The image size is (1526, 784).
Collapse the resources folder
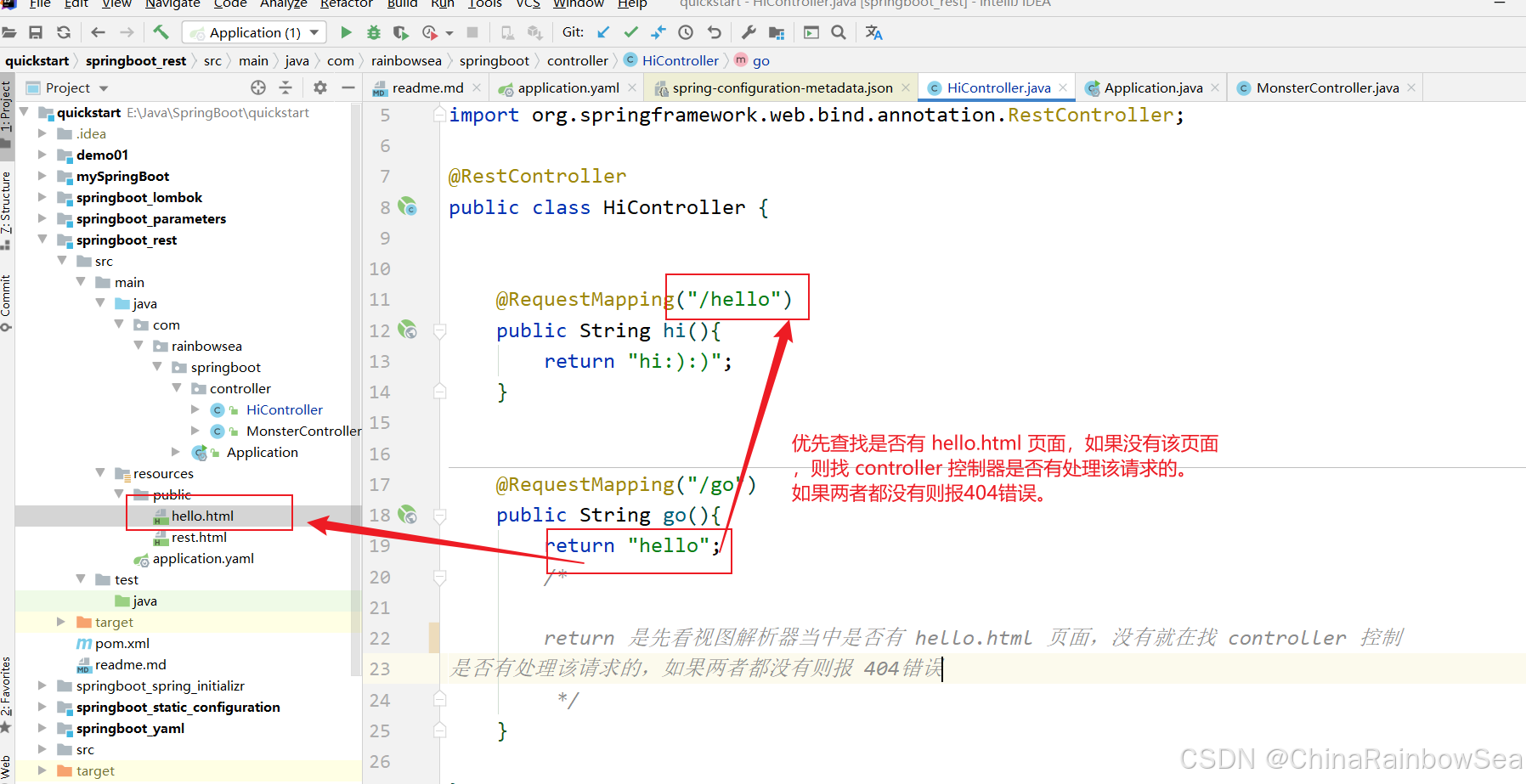100,473
